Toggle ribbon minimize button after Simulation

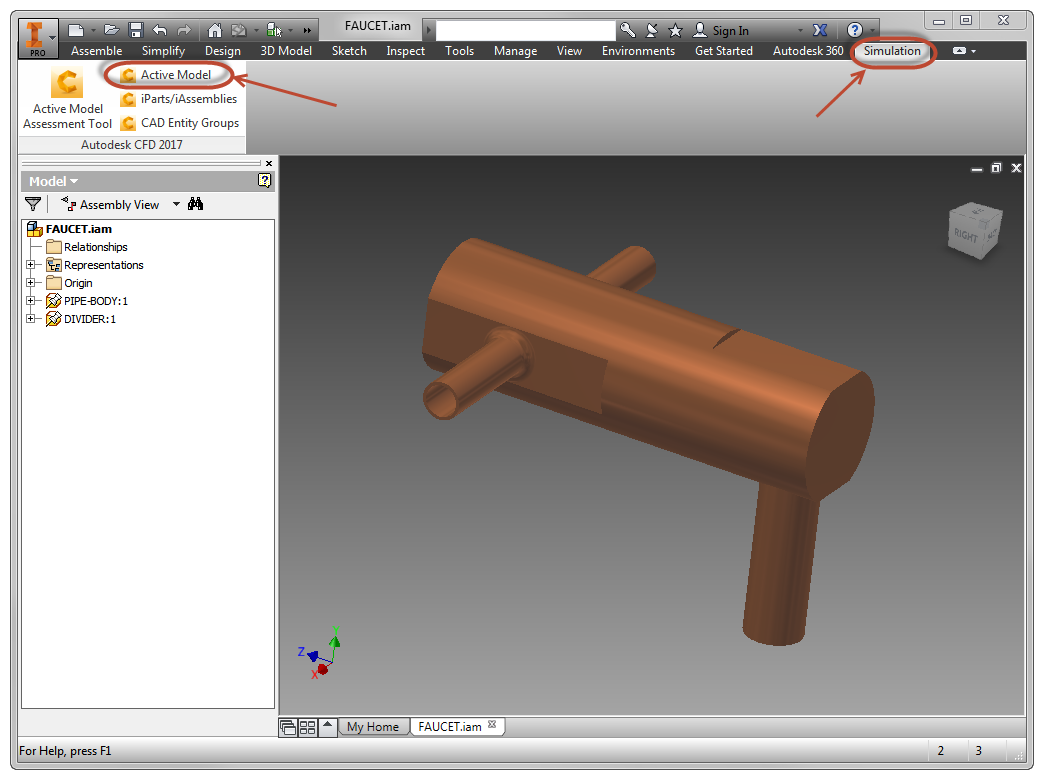[x=959, y=51]
